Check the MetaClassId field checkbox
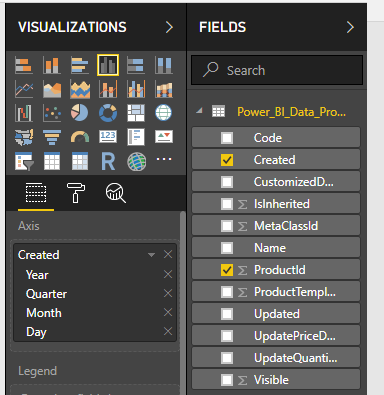Image resolution: width=384 pixels, height=395 pixels. (227, 226)
